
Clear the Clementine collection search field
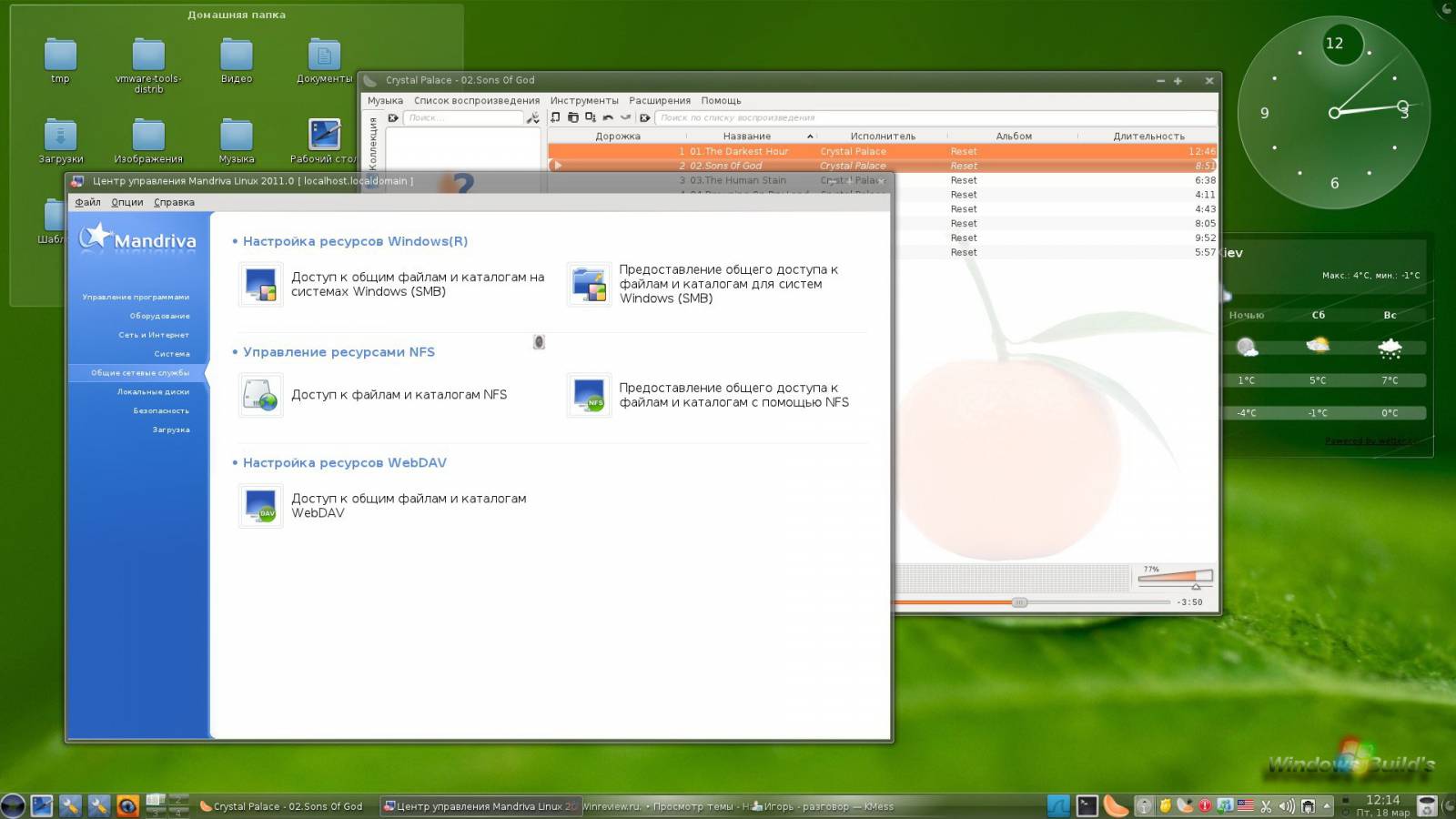[x=393, y=118]
